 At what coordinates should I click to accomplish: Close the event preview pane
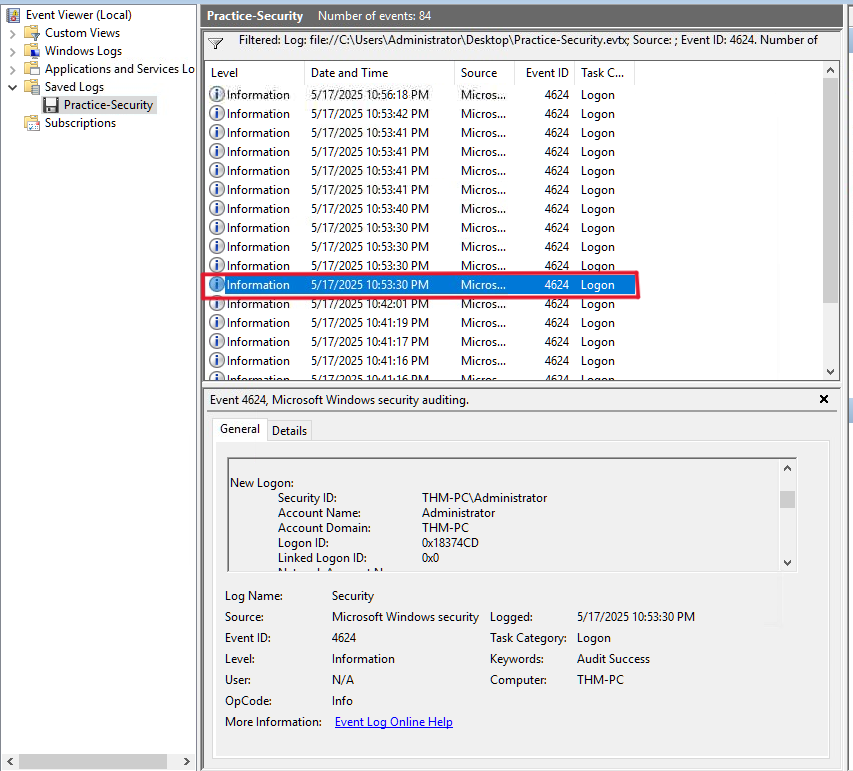pyautogui.click(x=824, y=399)
